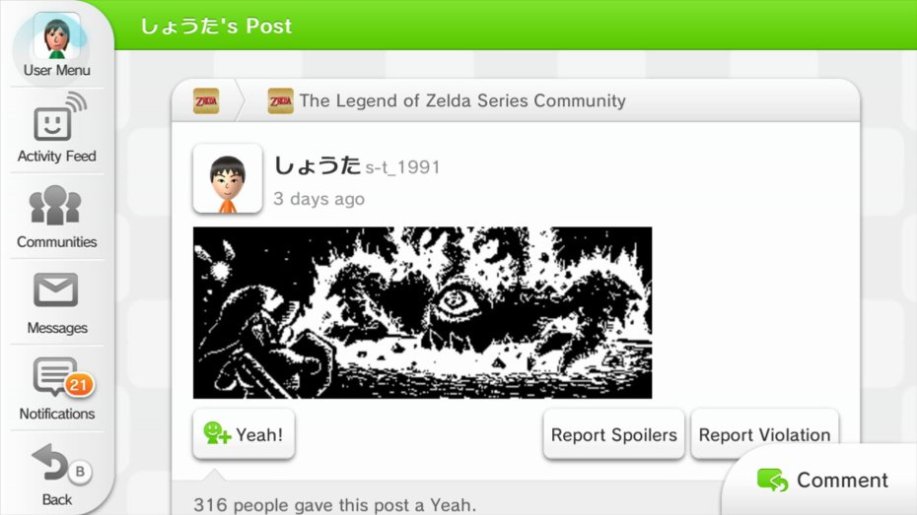This screenshot has height=515, width=917.
Task: Click the B button badge beside Back
Action: point(80,471)
